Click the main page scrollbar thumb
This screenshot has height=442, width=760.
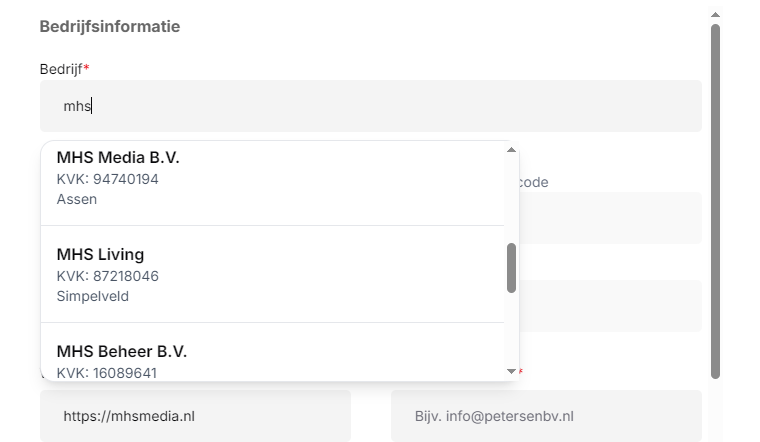tap(715, 200)
